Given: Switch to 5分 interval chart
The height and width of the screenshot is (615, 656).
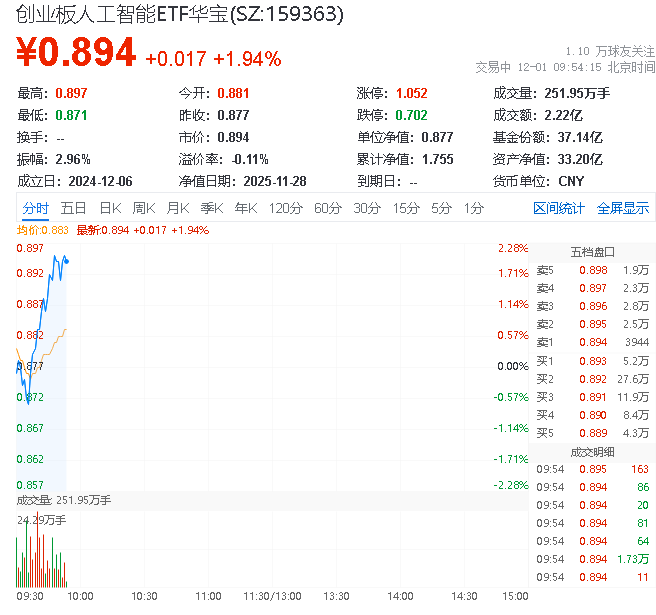Looking at the screenshot, I should (x=442, y=208).
